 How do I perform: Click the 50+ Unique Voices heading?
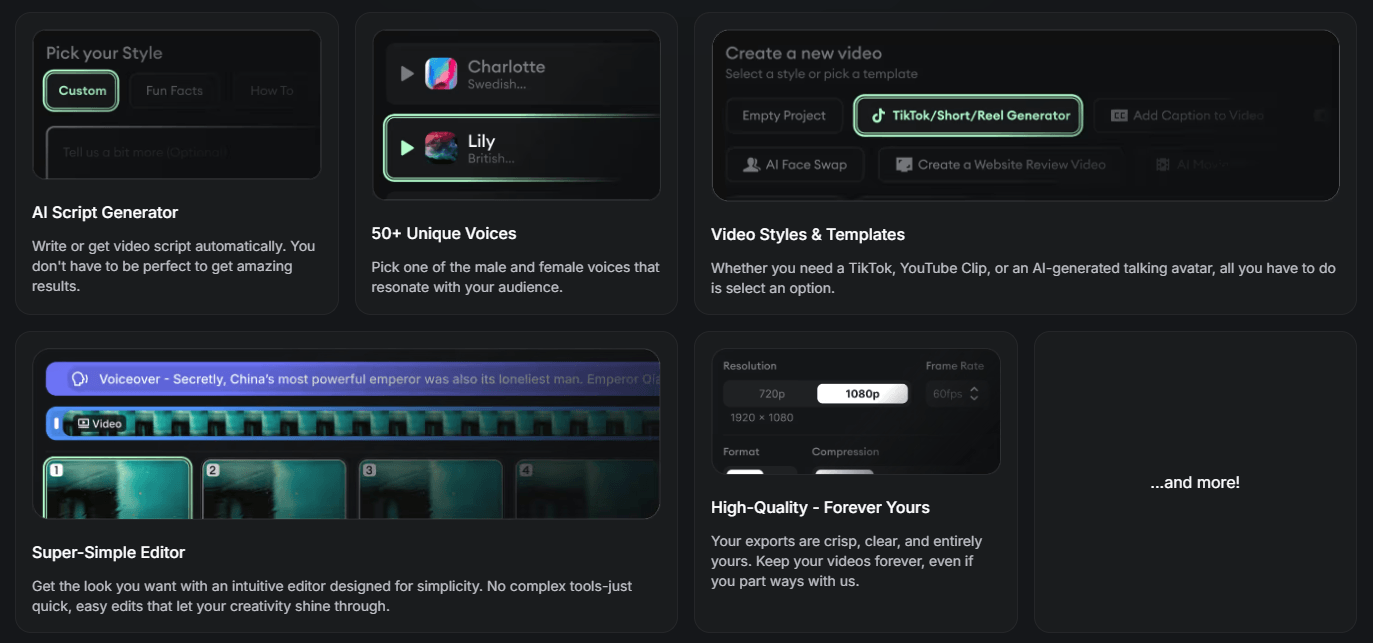point(444,233)
